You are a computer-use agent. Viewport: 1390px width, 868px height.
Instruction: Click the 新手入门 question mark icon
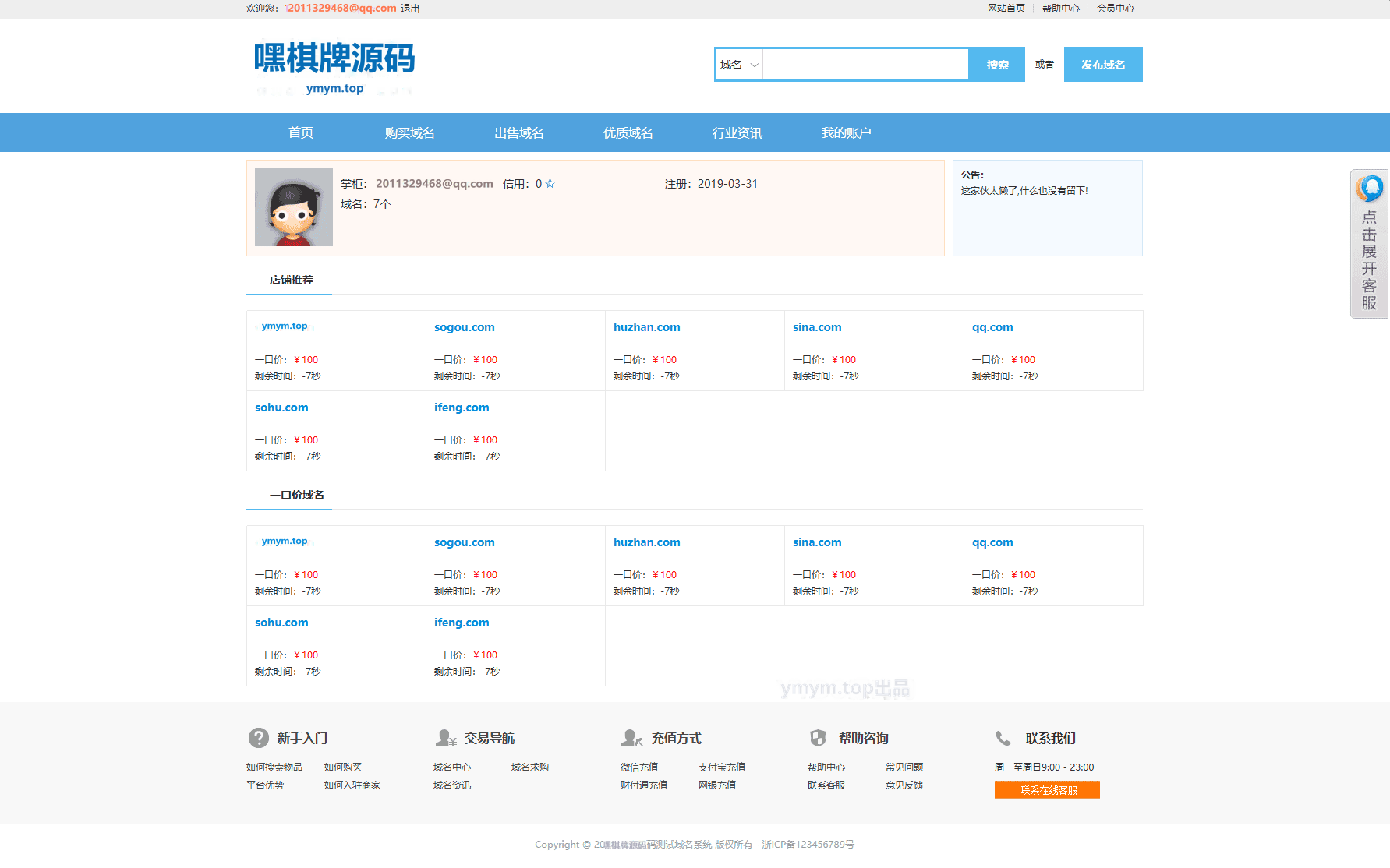(259, 738)
